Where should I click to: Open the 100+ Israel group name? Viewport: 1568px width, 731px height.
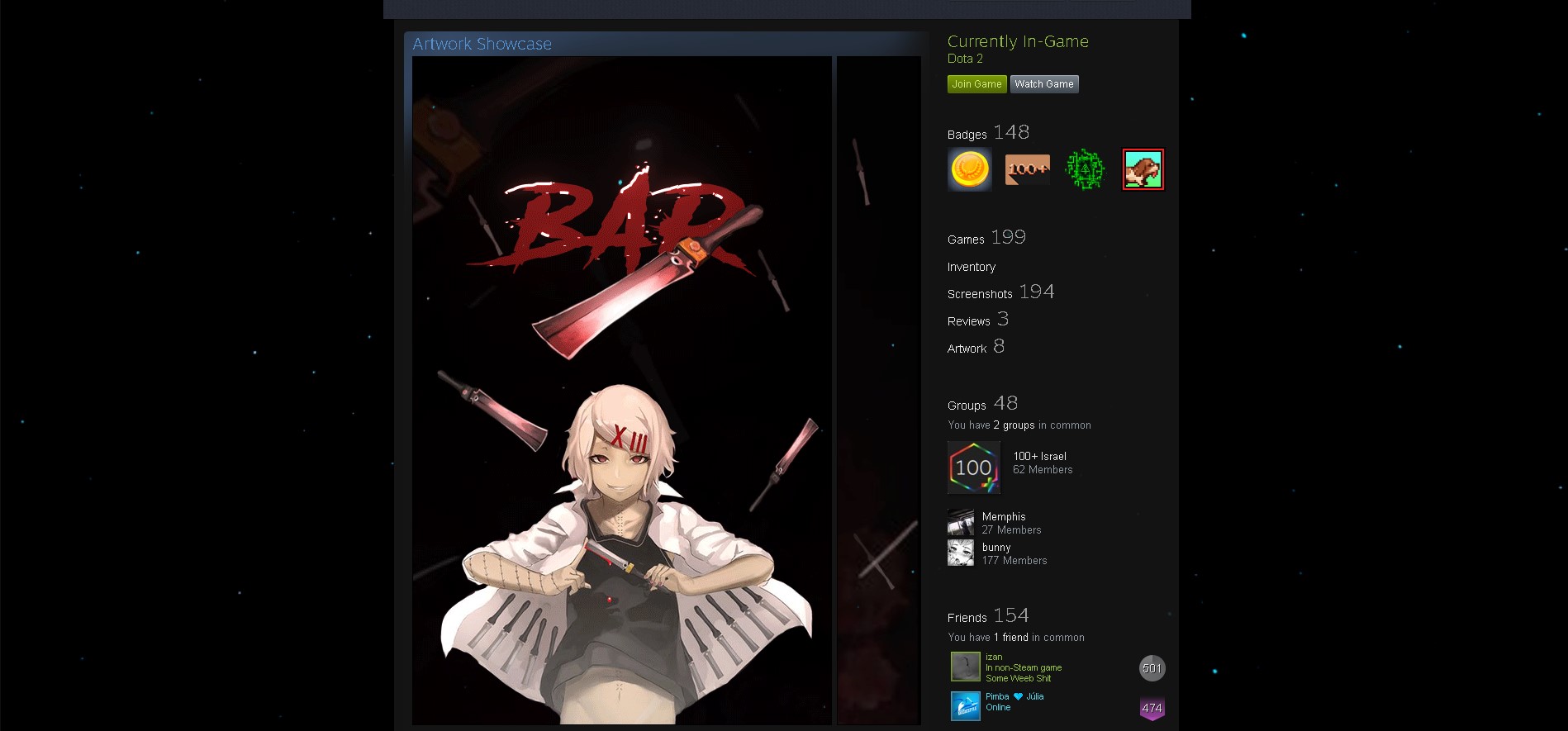(1040, 456)
